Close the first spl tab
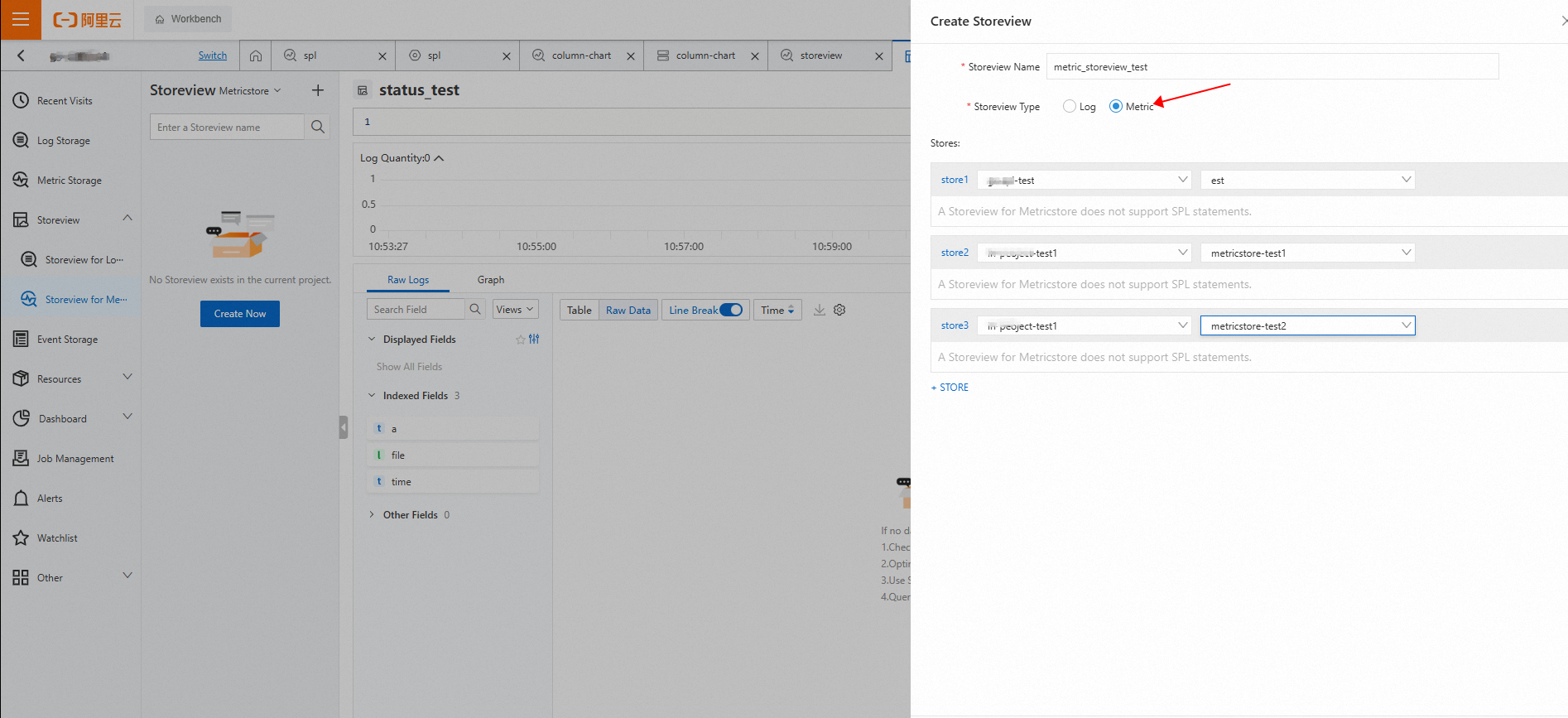Viewport: 1568px width, 718px height. pos(382,56)
